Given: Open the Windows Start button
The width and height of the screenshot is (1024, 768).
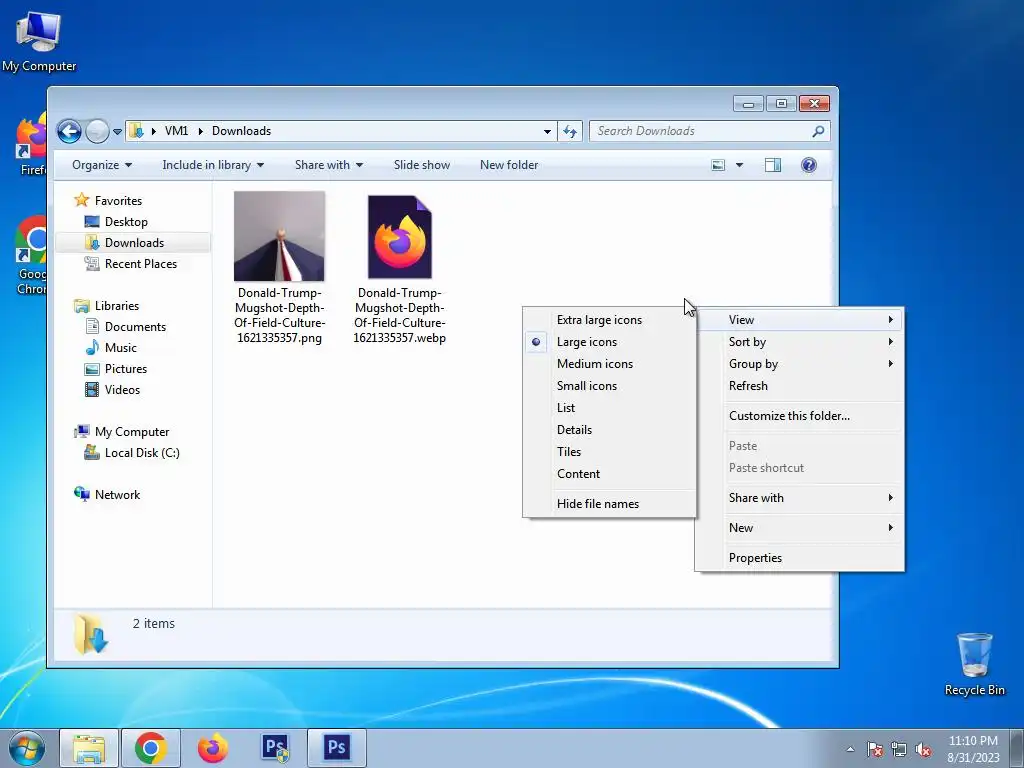Looking at the screenshot, I should (27, 748).
